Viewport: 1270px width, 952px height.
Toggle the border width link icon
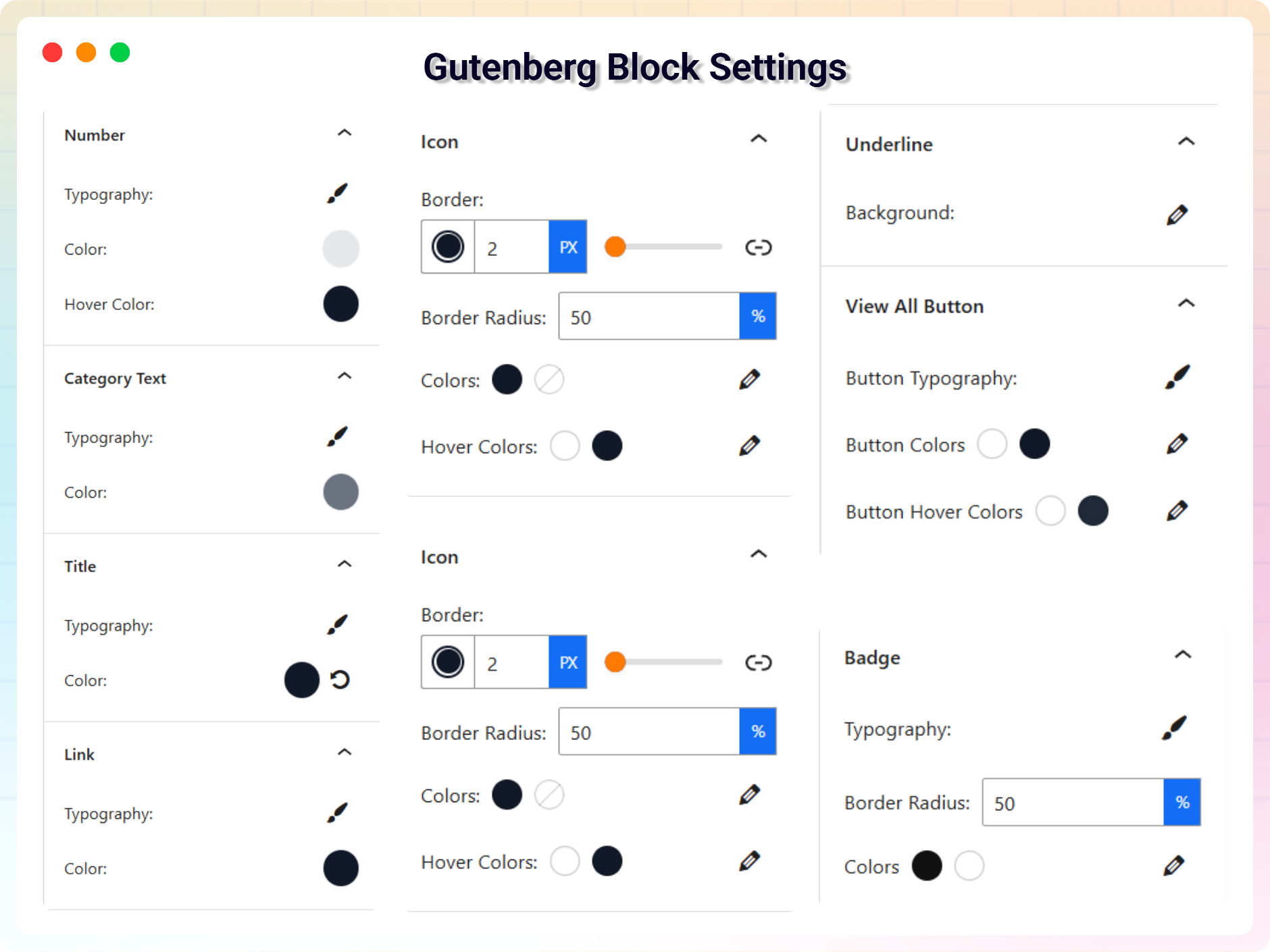[x=759, y=247]
